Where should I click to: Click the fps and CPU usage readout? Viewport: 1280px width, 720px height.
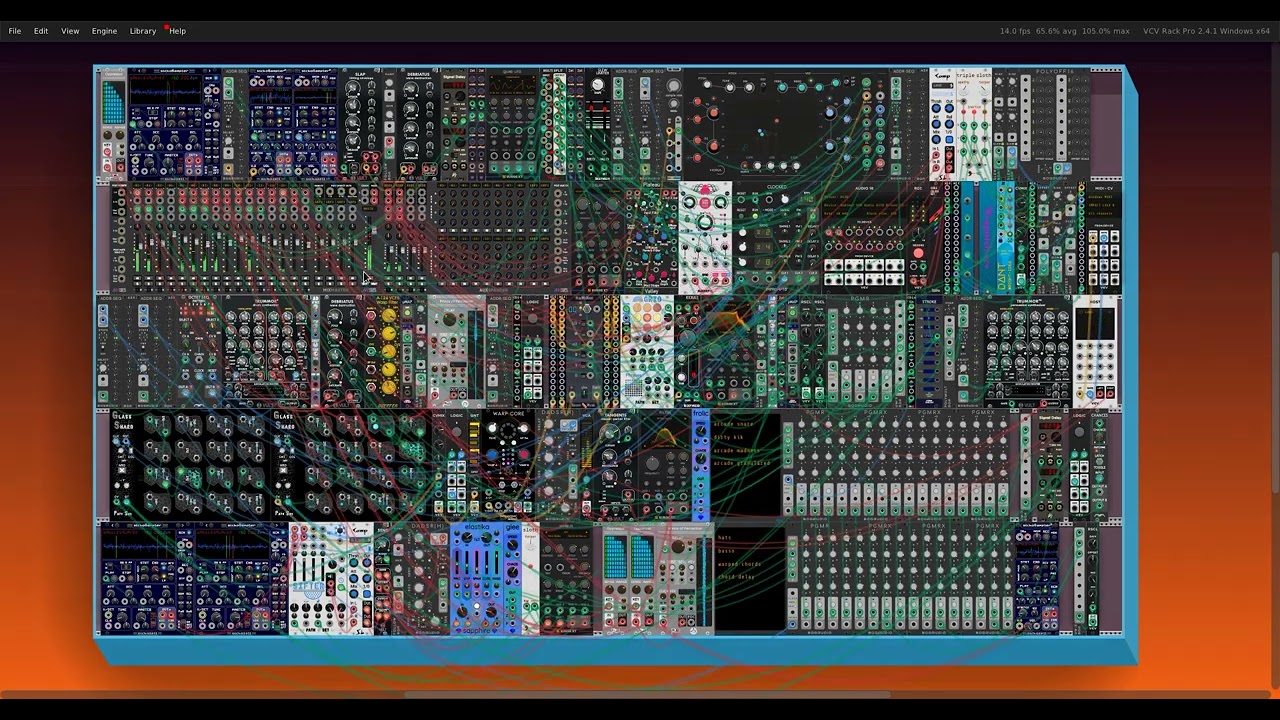pos(1064,31)
